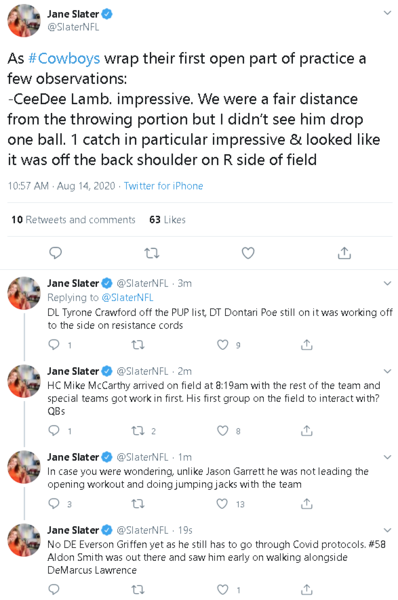
Task: Retweet the Mike McCarthy arrival reply
Action: point(138,431)
